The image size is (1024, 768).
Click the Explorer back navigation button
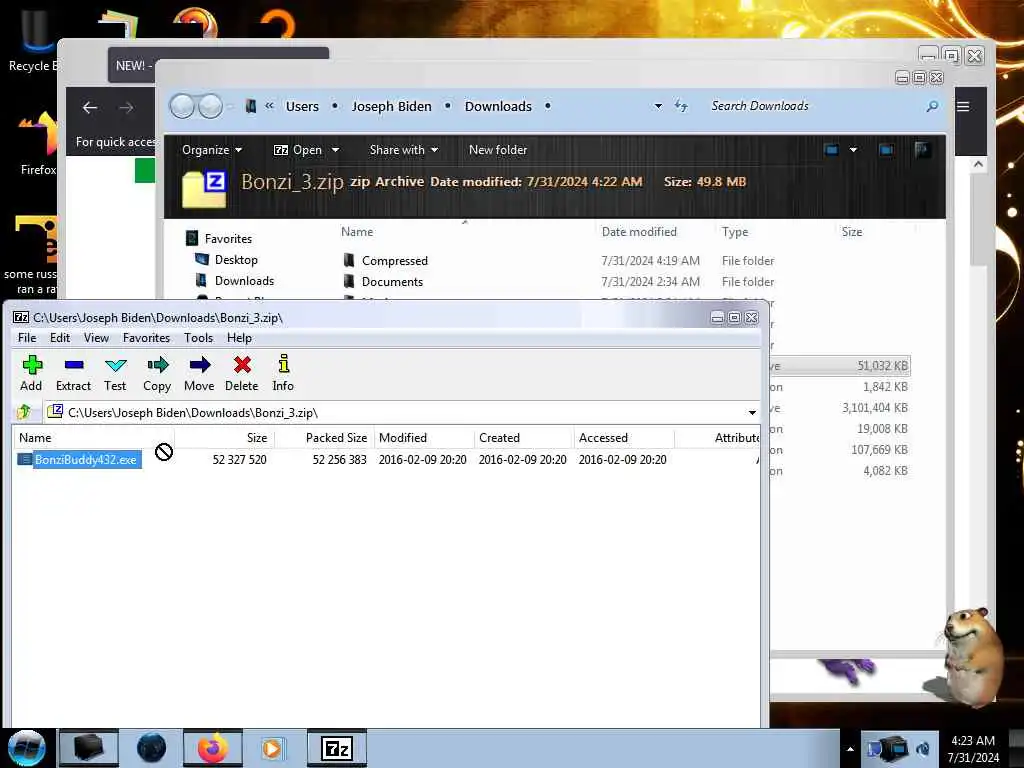pos(182,106)
